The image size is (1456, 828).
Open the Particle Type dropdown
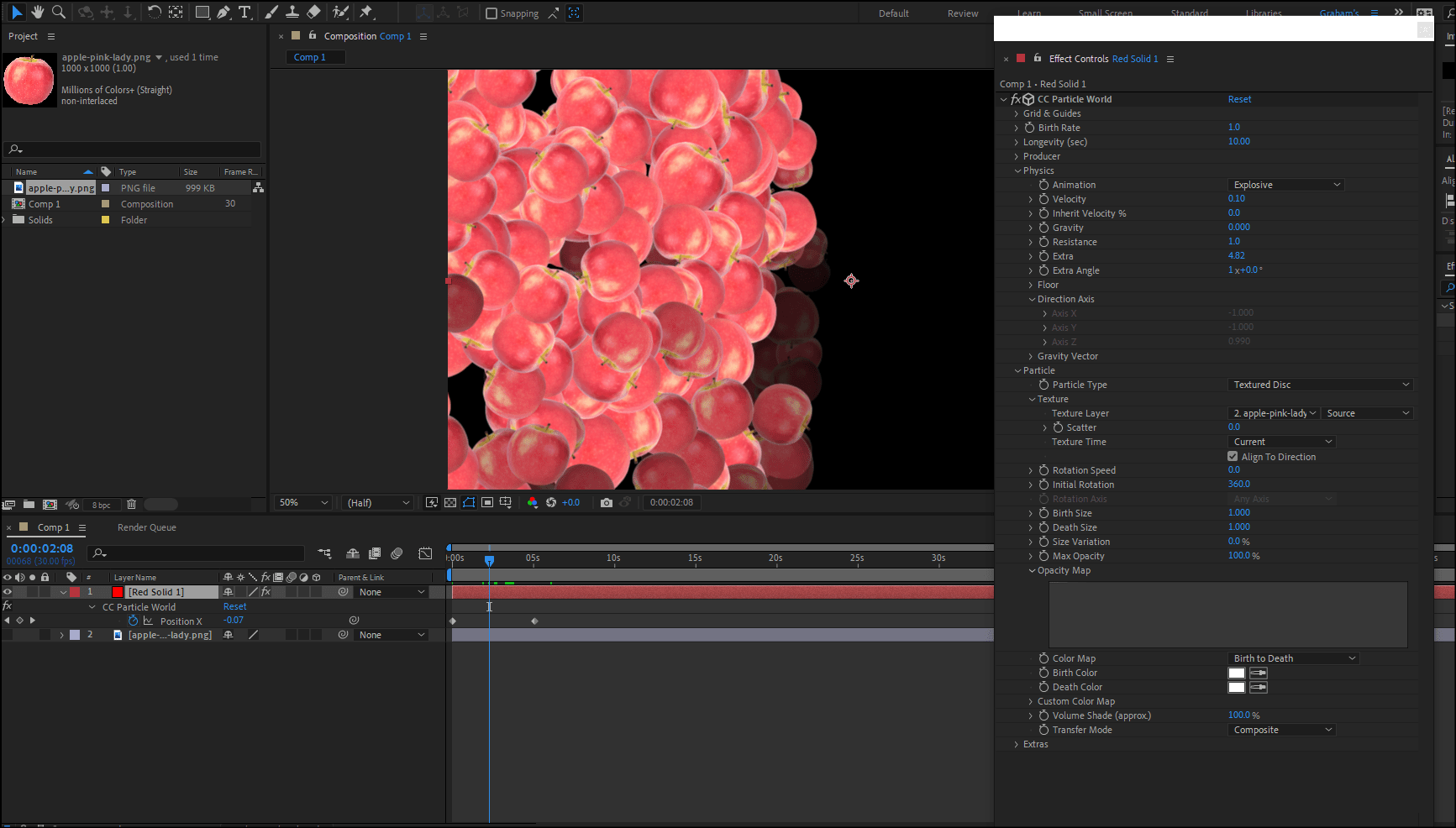(x=1319, y=384)
